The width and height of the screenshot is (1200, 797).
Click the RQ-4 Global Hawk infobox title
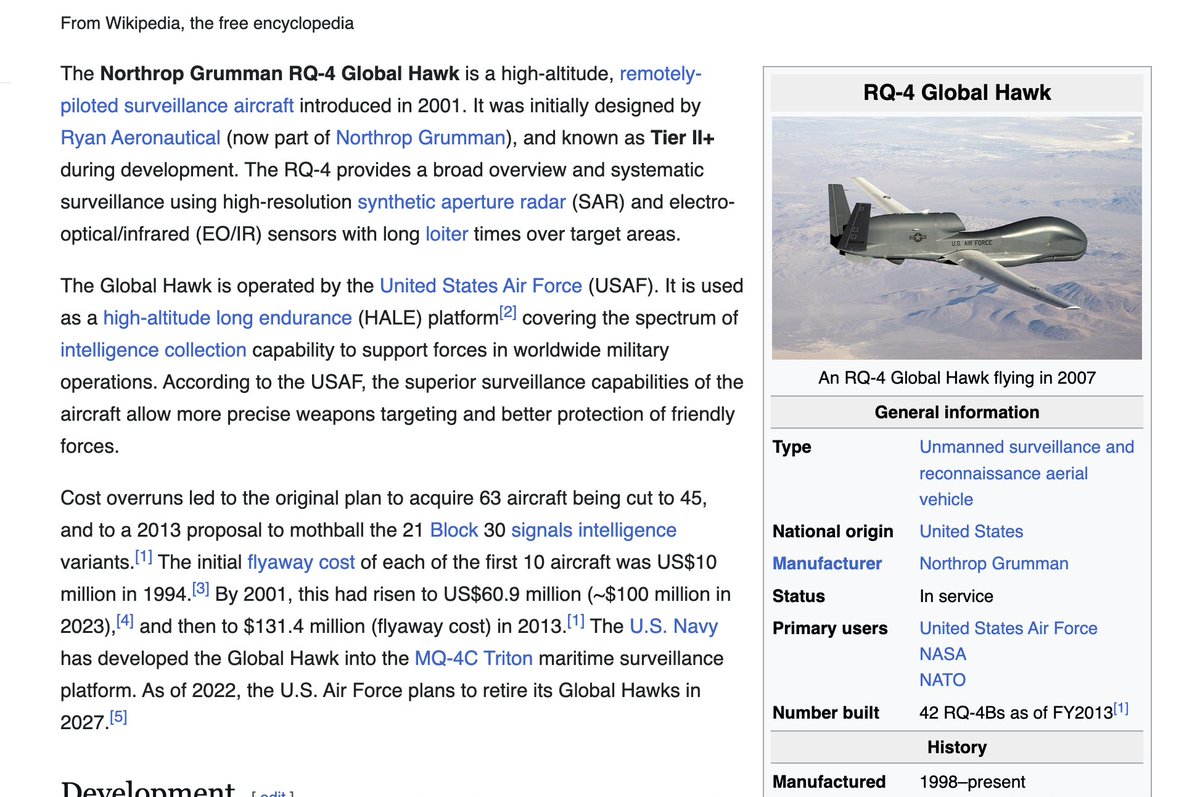(957, 93)
